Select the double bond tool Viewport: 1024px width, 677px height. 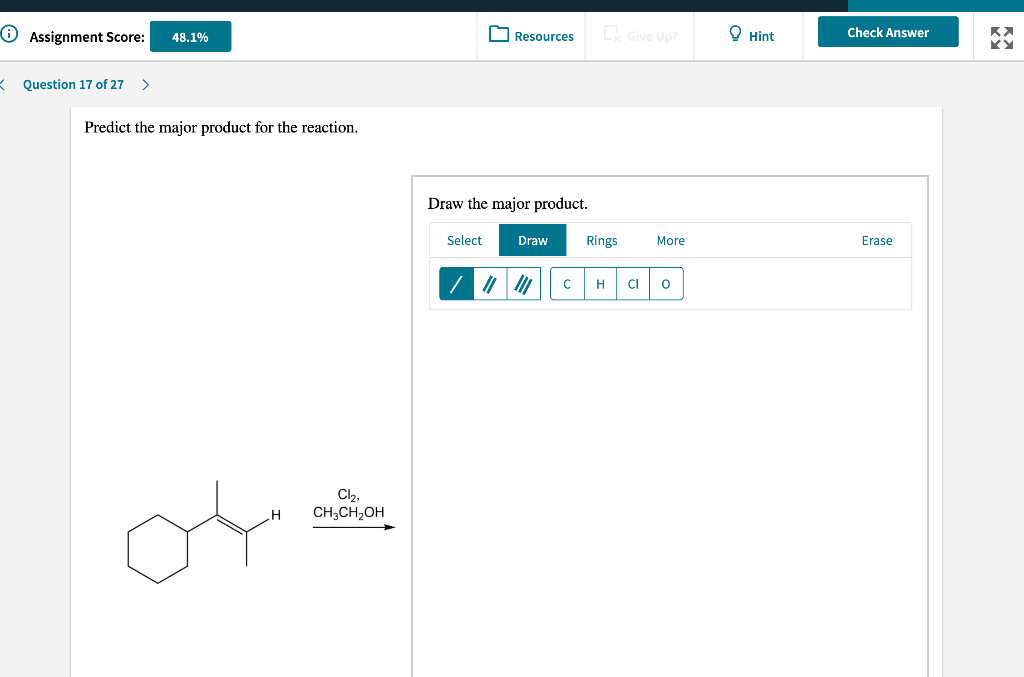tap(489, 283)
